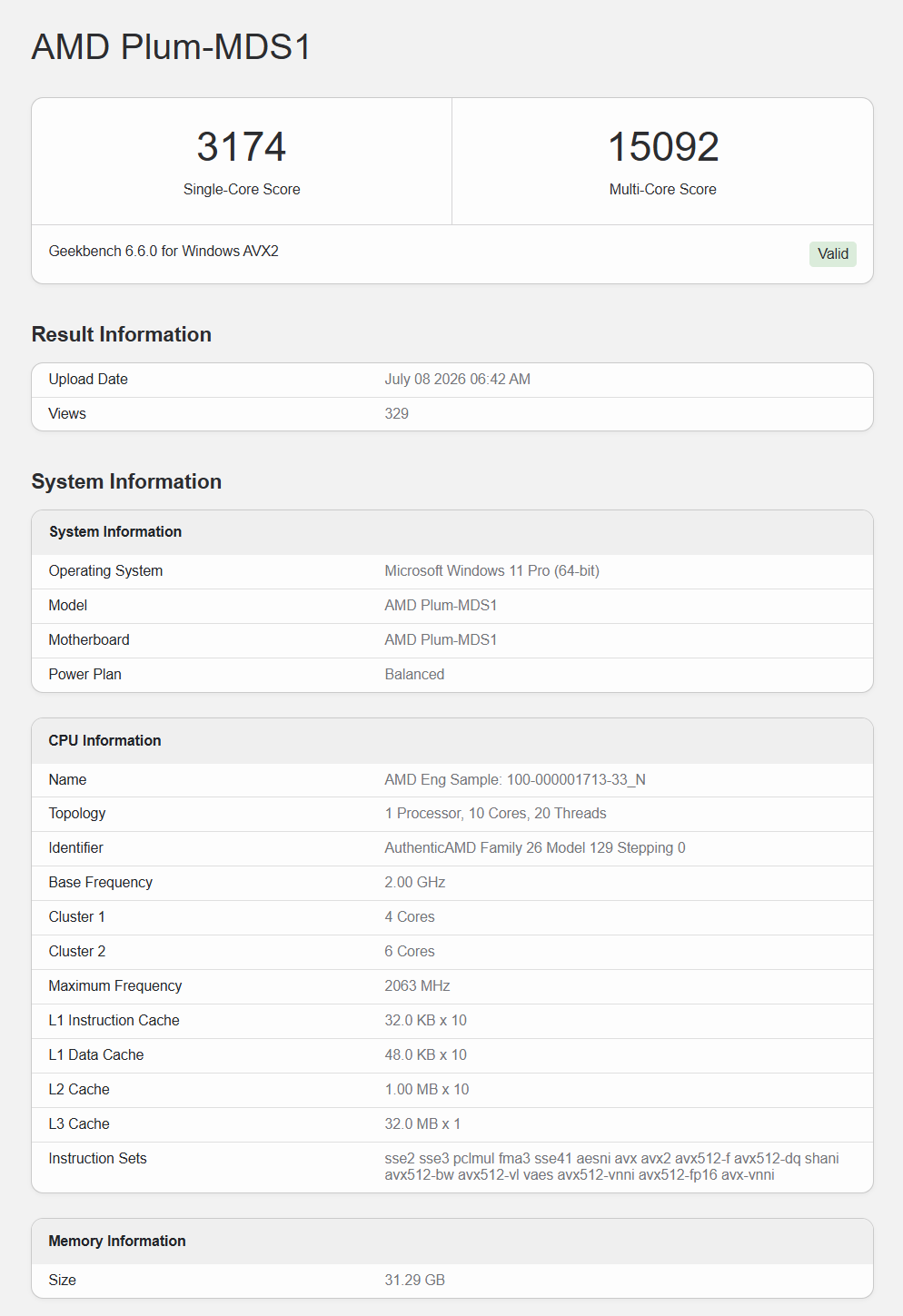Click the 32.0 MB x 1 value

coord(422,1123)
